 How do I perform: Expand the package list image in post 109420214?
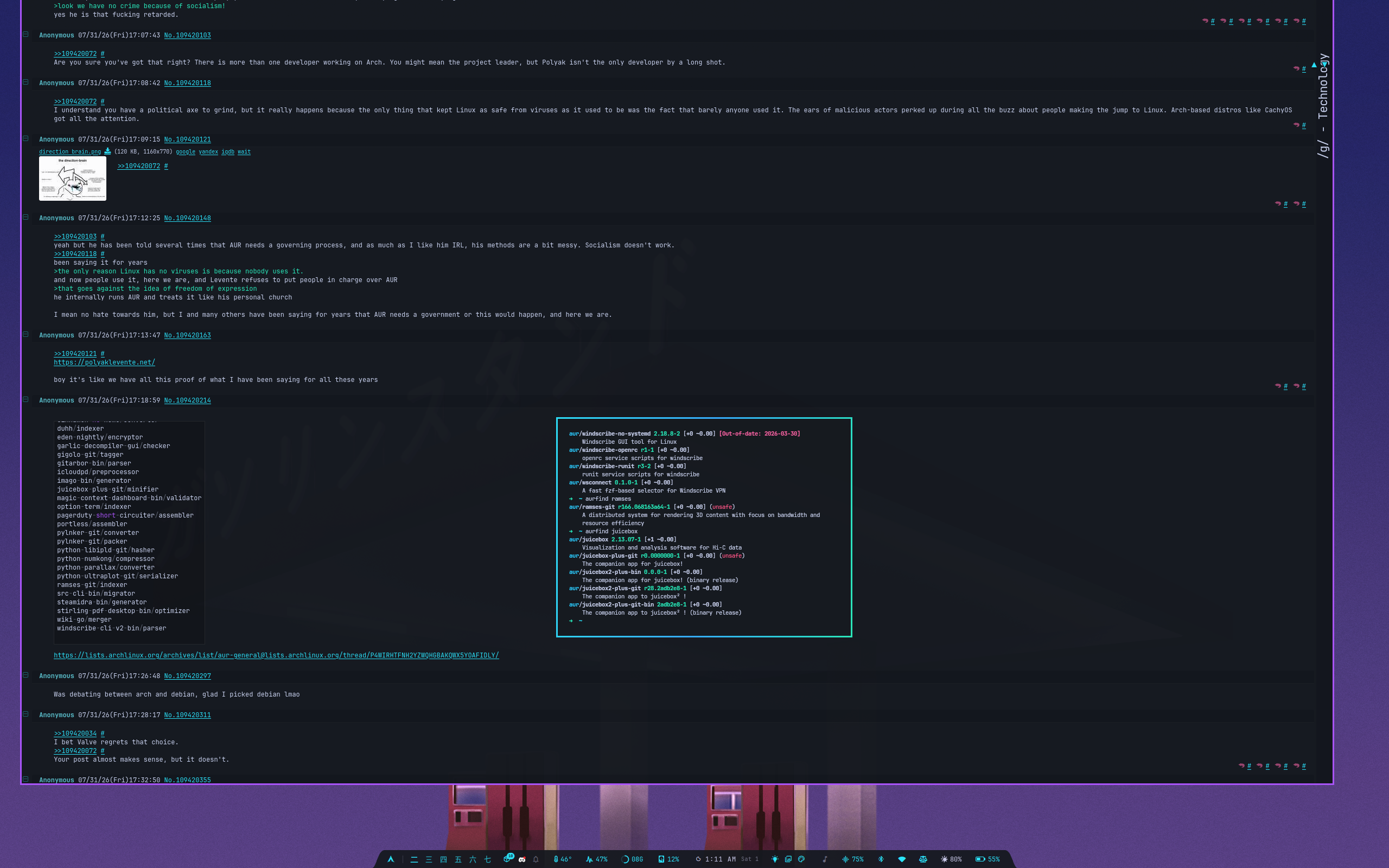[129, 532]
